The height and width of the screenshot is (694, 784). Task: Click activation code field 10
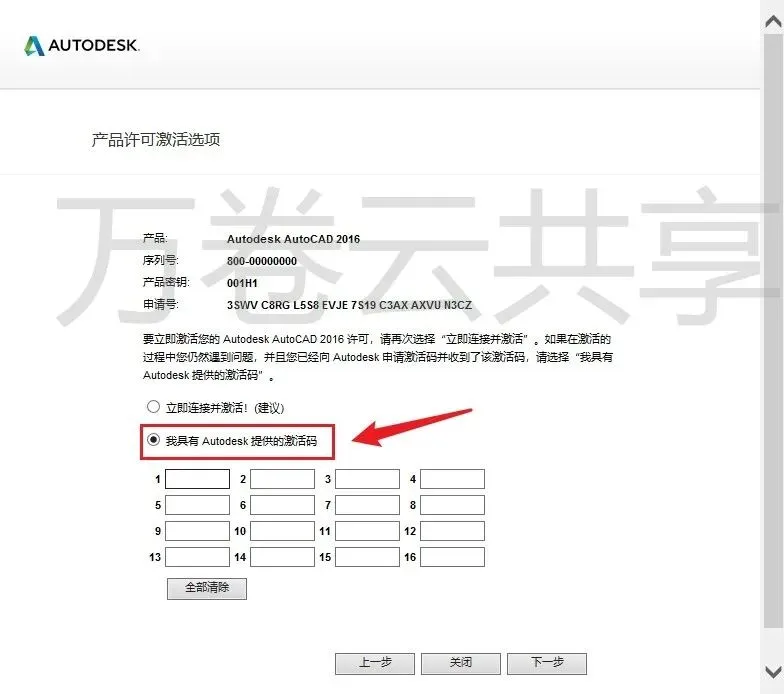click(282, 531)
